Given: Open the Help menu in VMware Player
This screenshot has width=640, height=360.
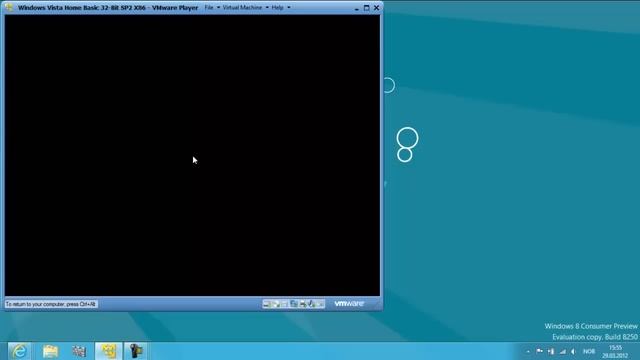Looking at the screenshot, I should point(278,7).
